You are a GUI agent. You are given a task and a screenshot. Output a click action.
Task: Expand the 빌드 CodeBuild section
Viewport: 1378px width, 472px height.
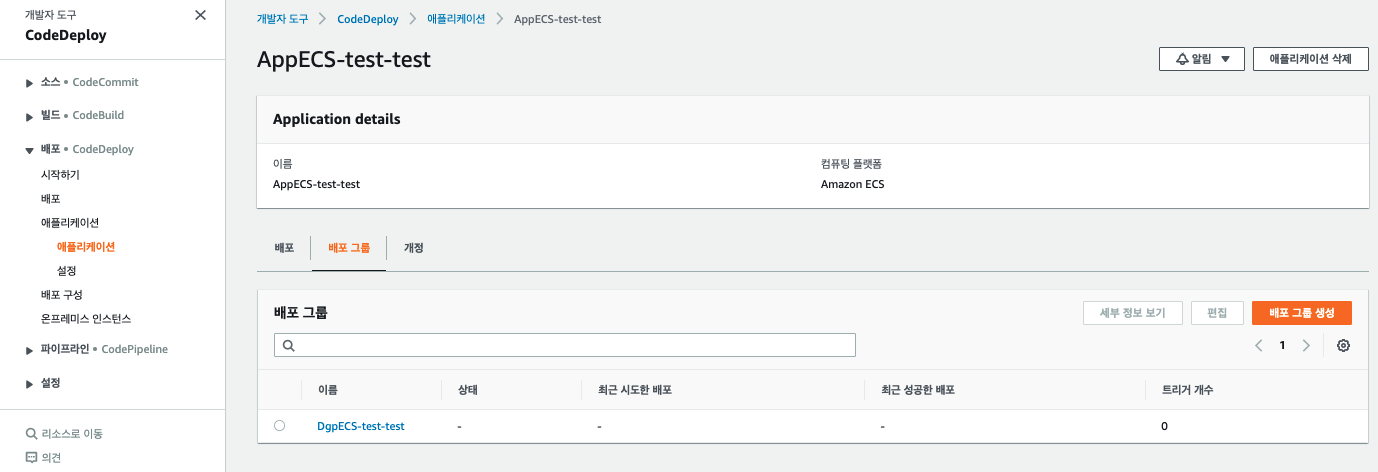point(30,116)
